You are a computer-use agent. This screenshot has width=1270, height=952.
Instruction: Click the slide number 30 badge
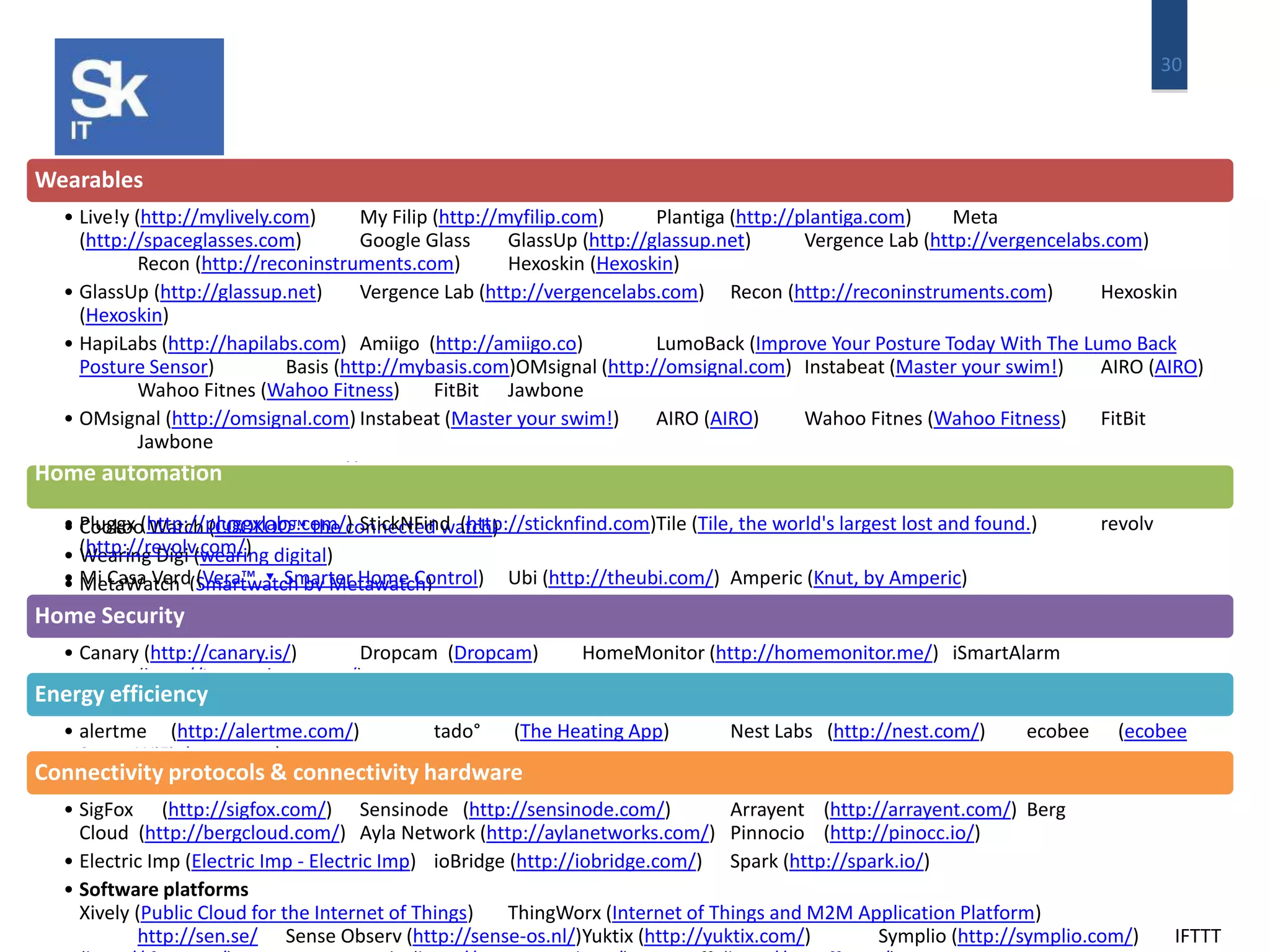coord(1170,64)
